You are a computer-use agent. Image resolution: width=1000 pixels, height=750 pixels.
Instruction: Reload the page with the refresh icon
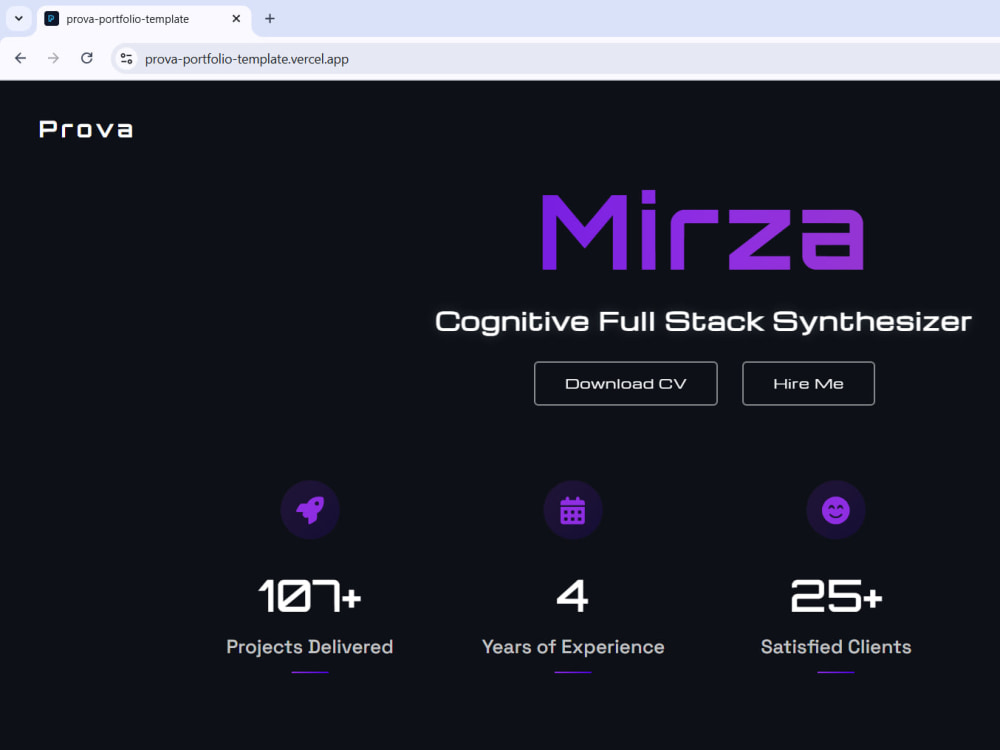point(87,59)
